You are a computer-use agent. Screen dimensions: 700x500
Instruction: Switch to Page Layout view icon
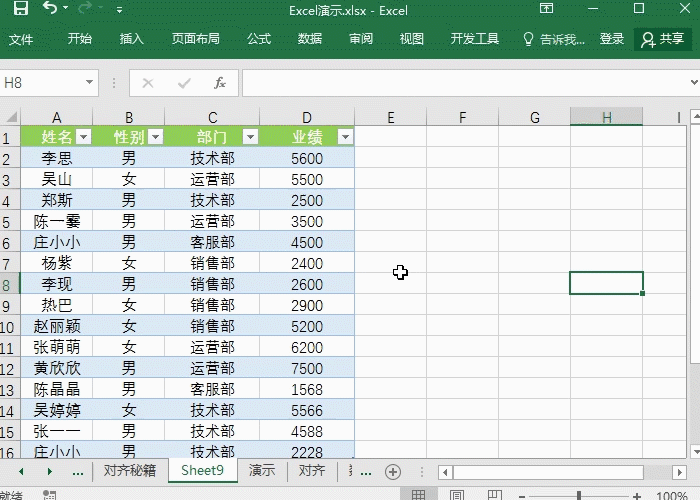point(455,494)
